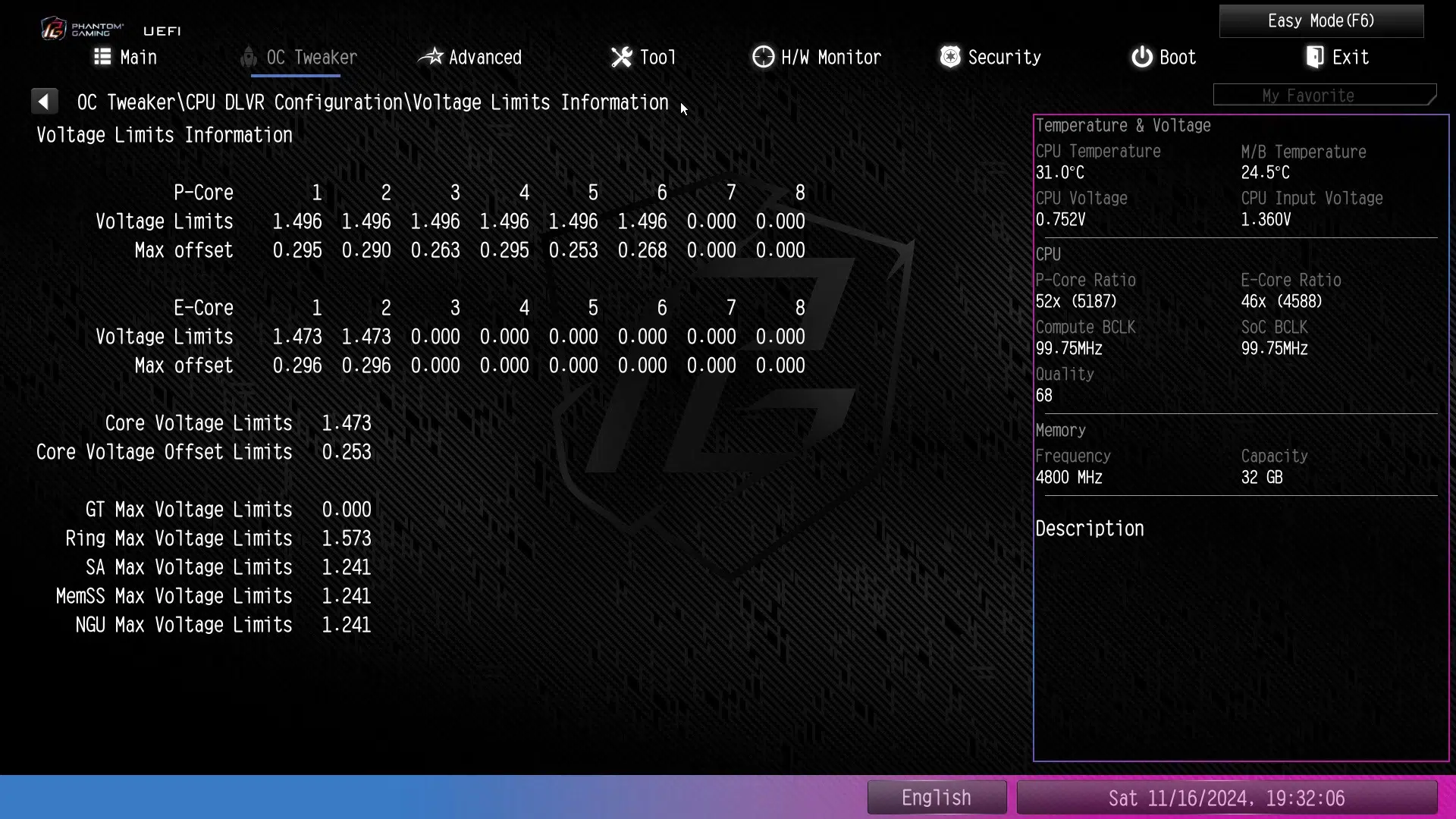
Task: Switch to Easy Mode (F6)
Action: tap(1321, 21)
